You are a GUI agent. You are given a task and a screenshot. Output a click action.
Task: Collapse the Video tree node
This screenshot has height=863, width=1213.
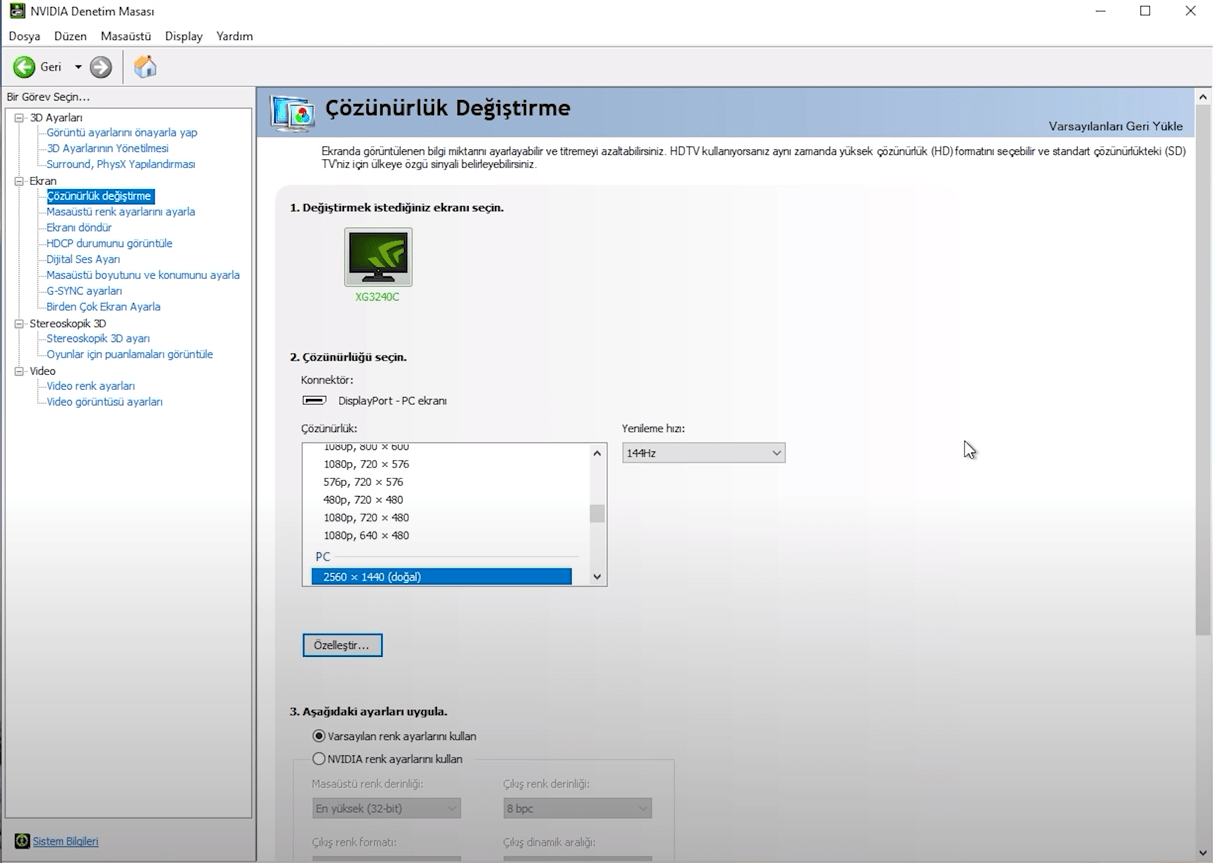19,371
